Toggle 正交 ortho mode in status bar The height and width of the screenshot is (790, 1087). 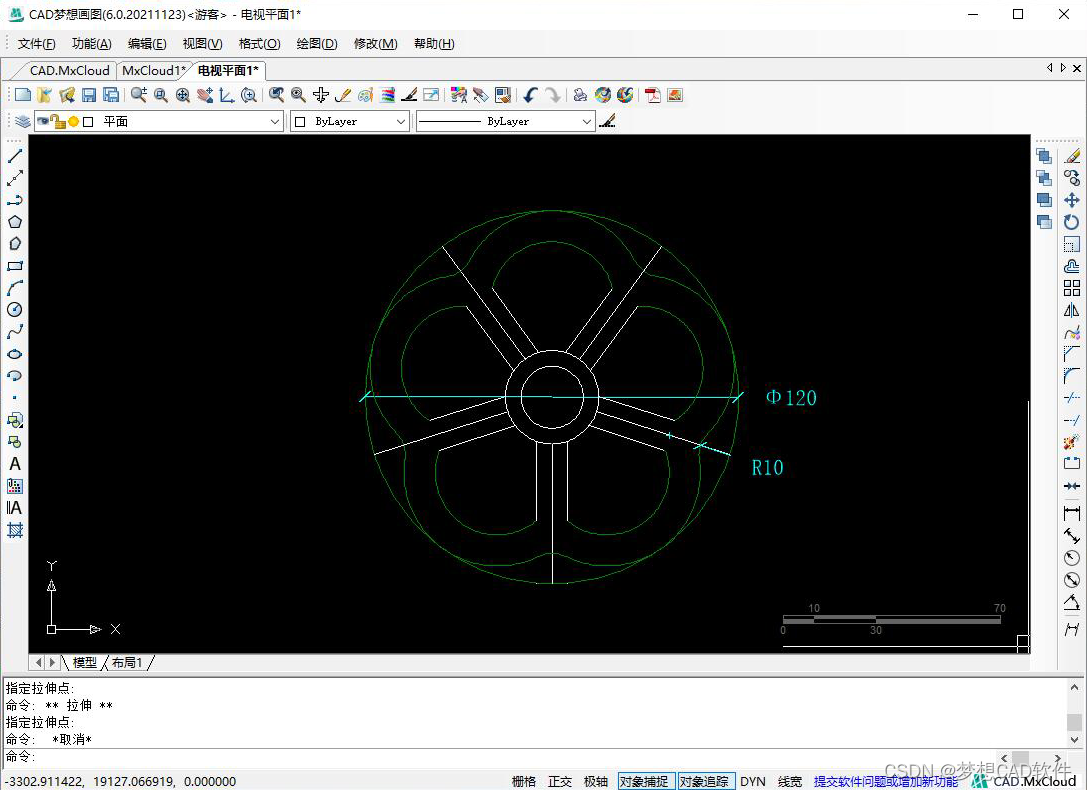[x=559, y=782]
